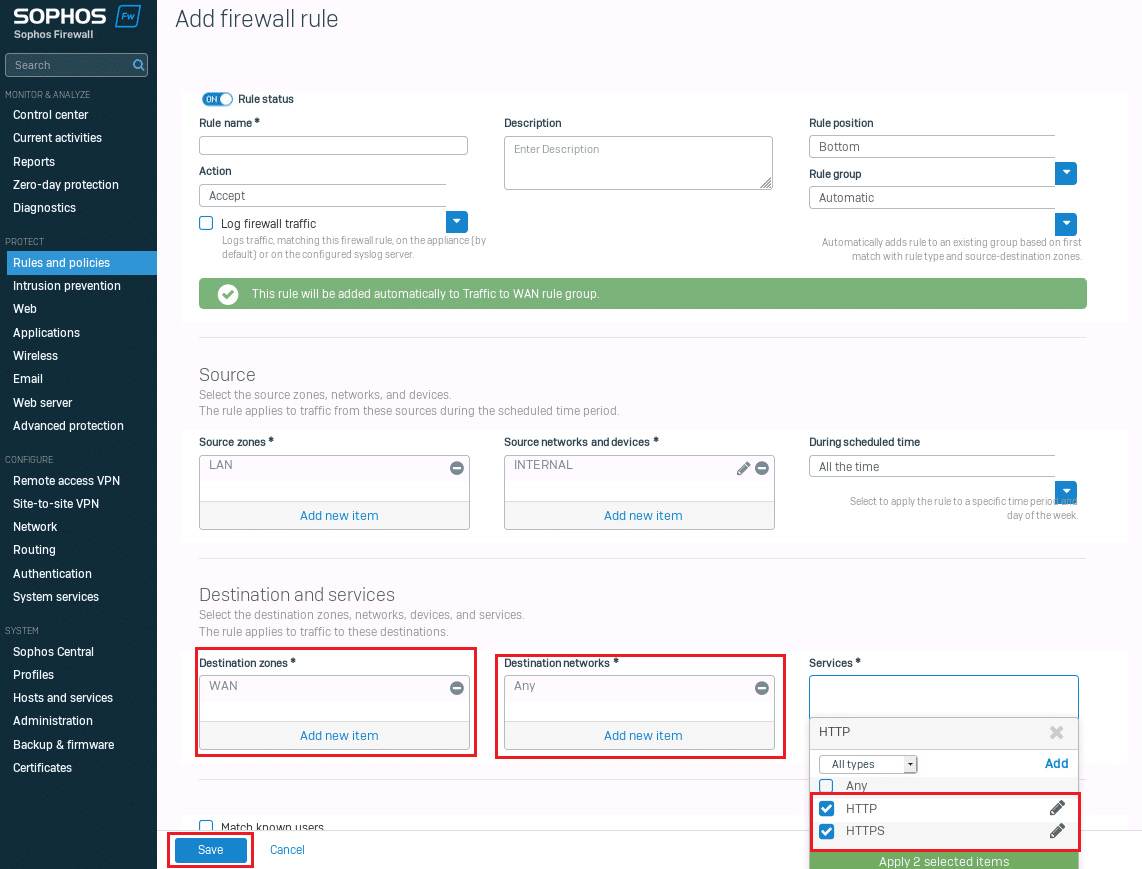Save the firewall rule

pos(210,849)
